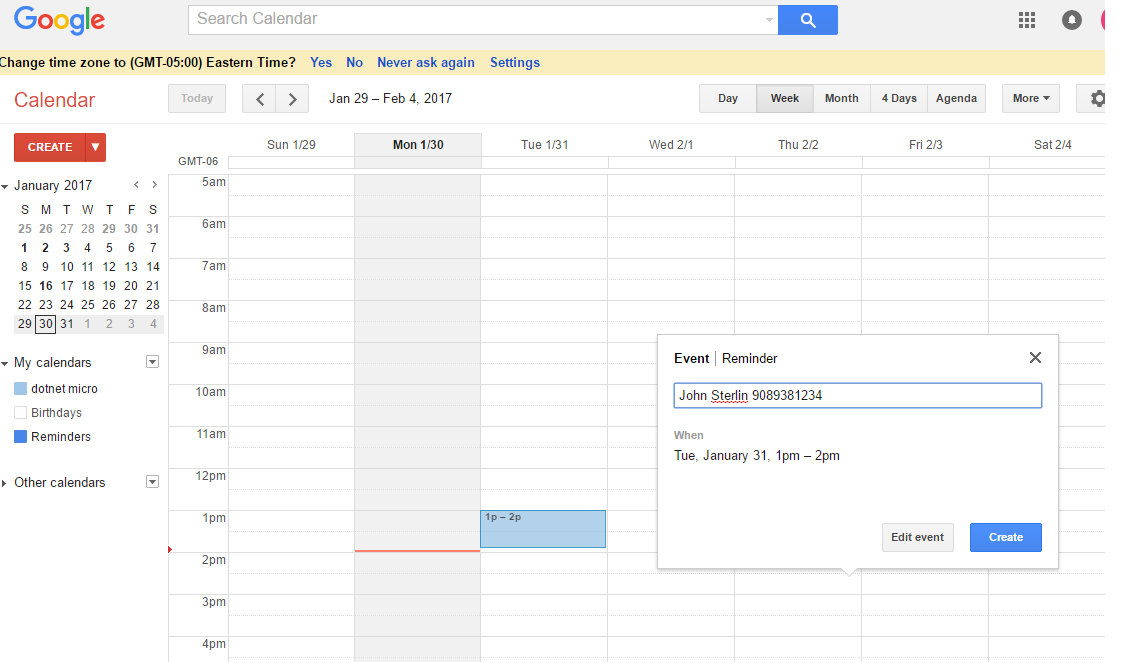This screenshot has height=662, width=1137.
Task: Select the 1p – 2p event block
Action: (542, 529)
